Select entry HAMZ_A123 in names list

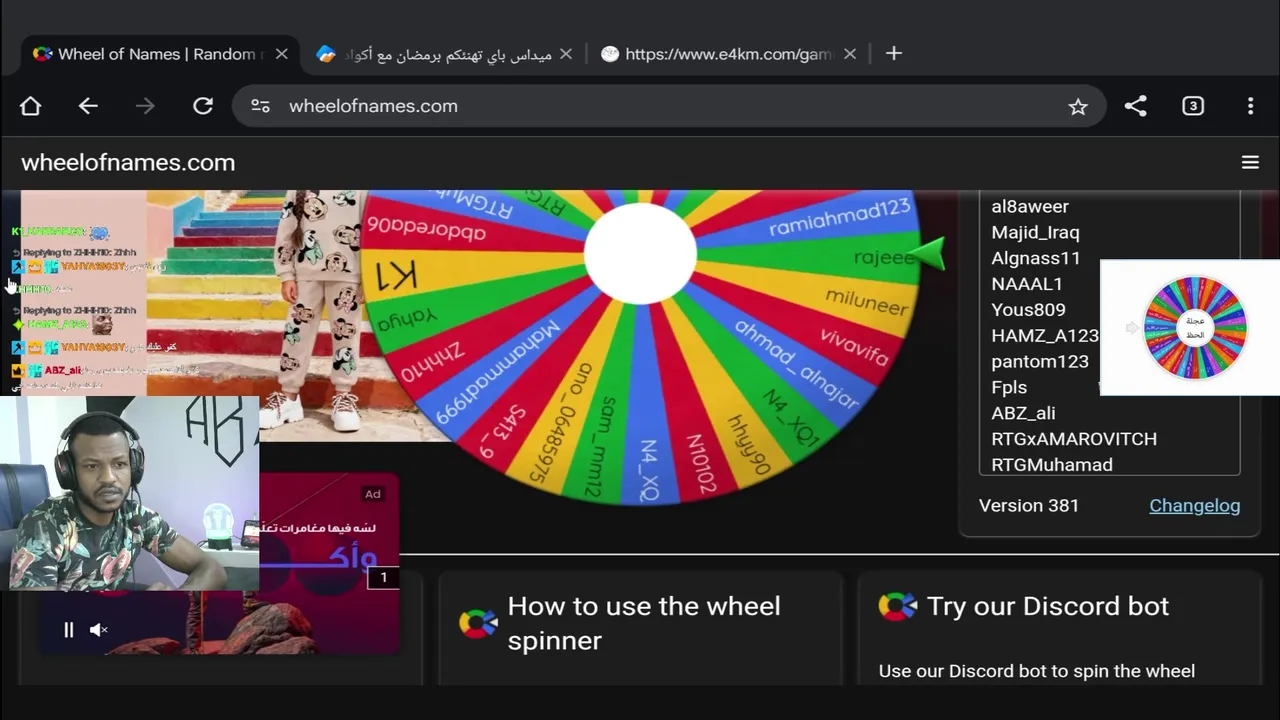click(x=1045, y=336)
